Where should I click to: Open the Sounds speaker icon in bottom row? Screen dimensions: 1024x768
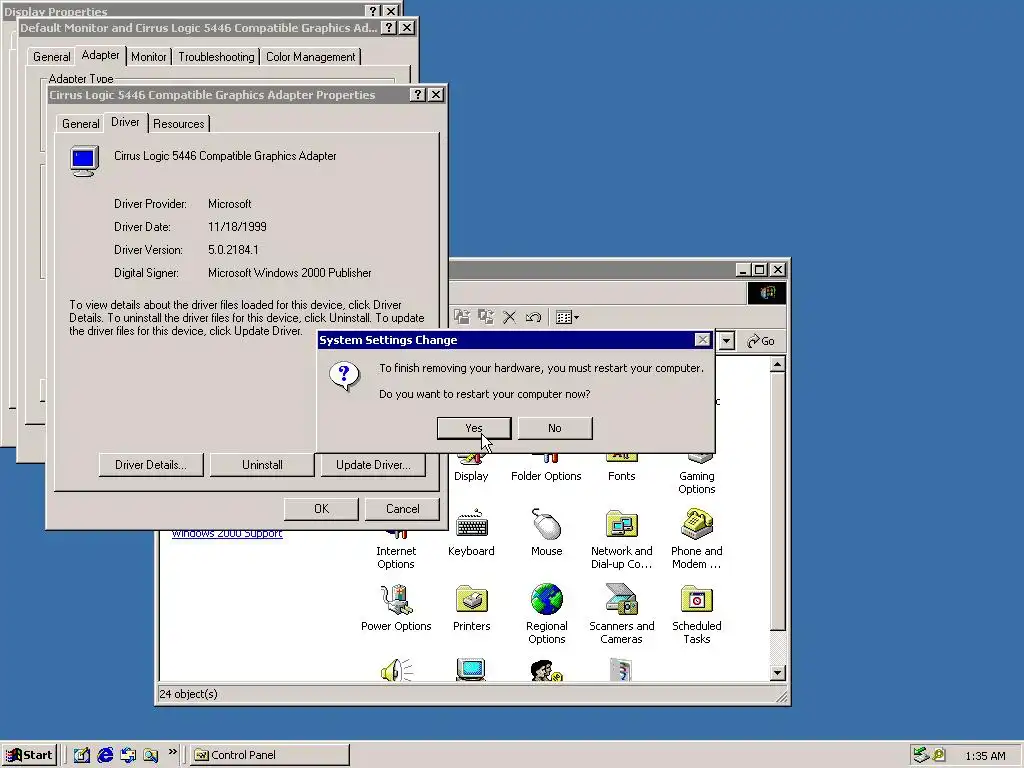click(396, 671)
